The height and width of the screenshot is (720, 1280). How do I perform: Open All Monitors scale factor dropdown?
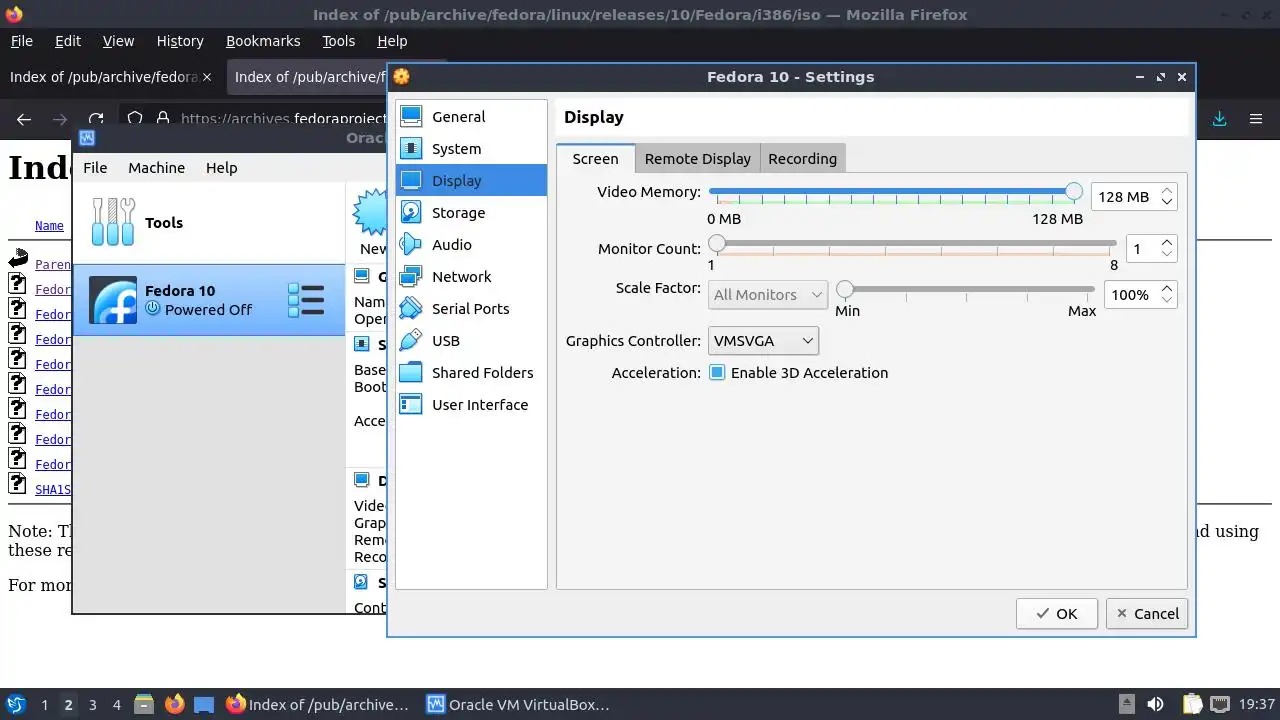point(768,294)
